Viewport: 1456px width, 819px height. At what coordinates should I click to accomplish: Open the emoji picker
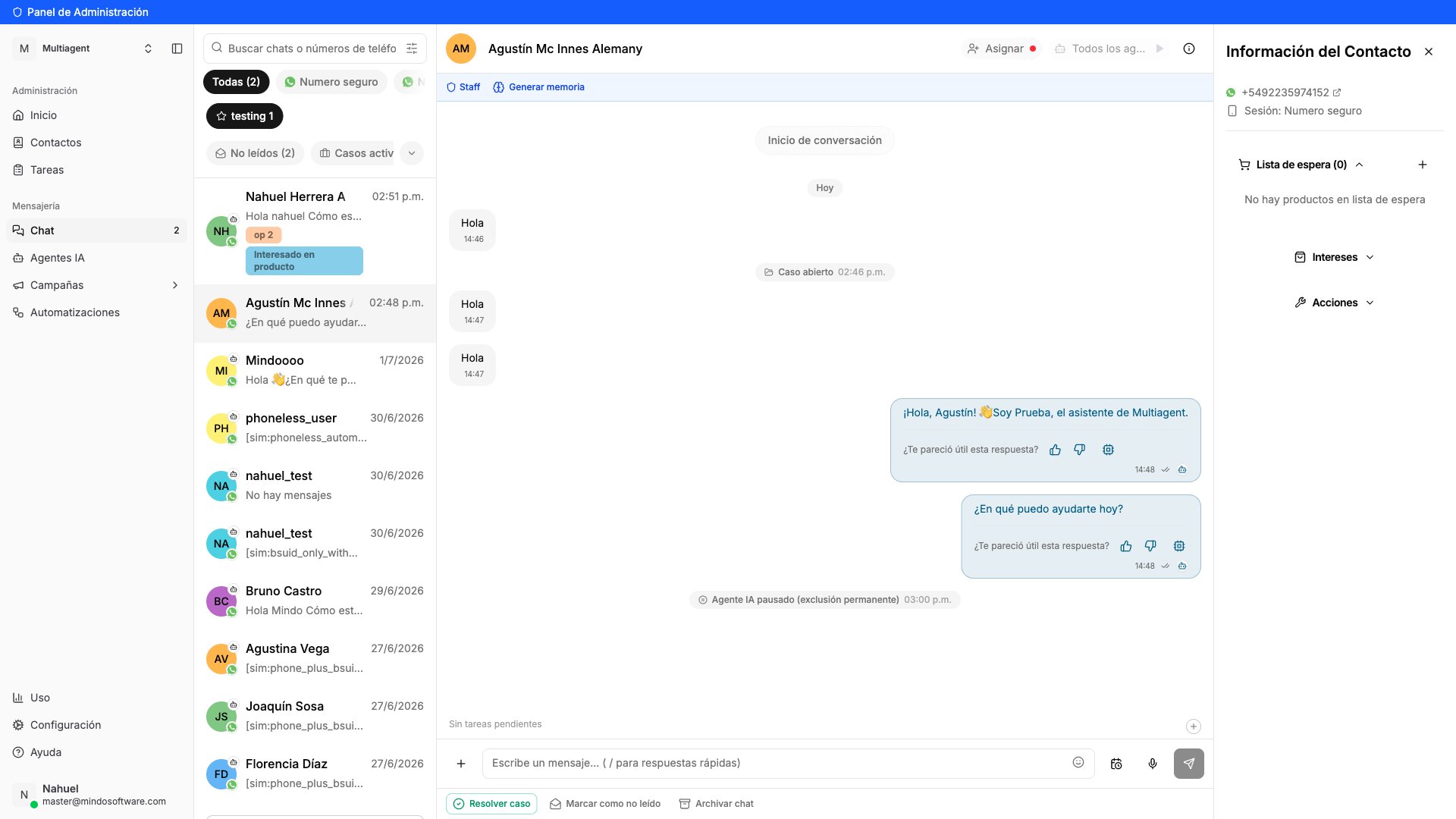click(1078, 762)
